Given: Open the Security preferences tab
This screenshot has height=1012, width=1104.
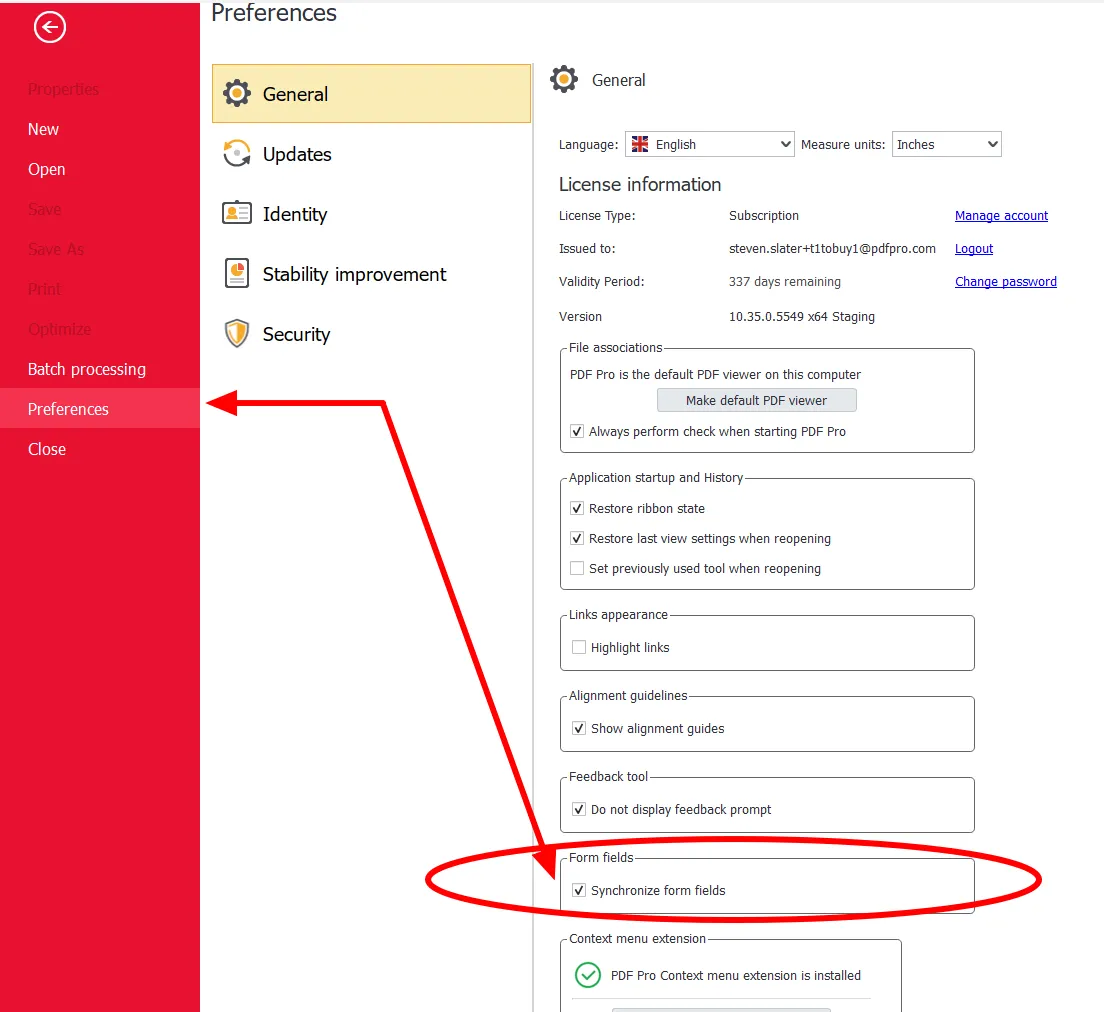Looking at the screenshot, I should [372, 334].
